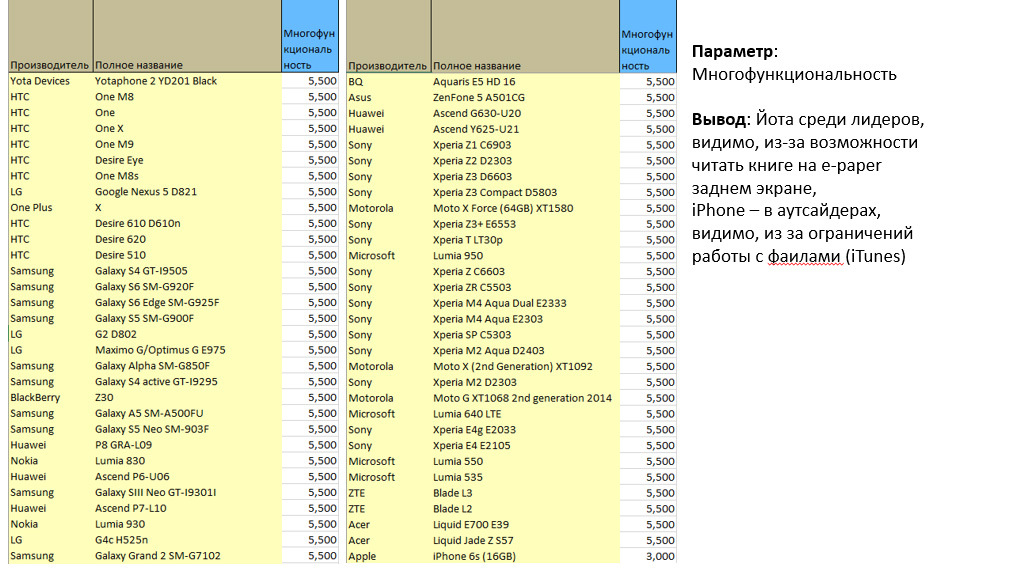Select the One M8 cell
1013x568 pixels.
coord(187,97)
